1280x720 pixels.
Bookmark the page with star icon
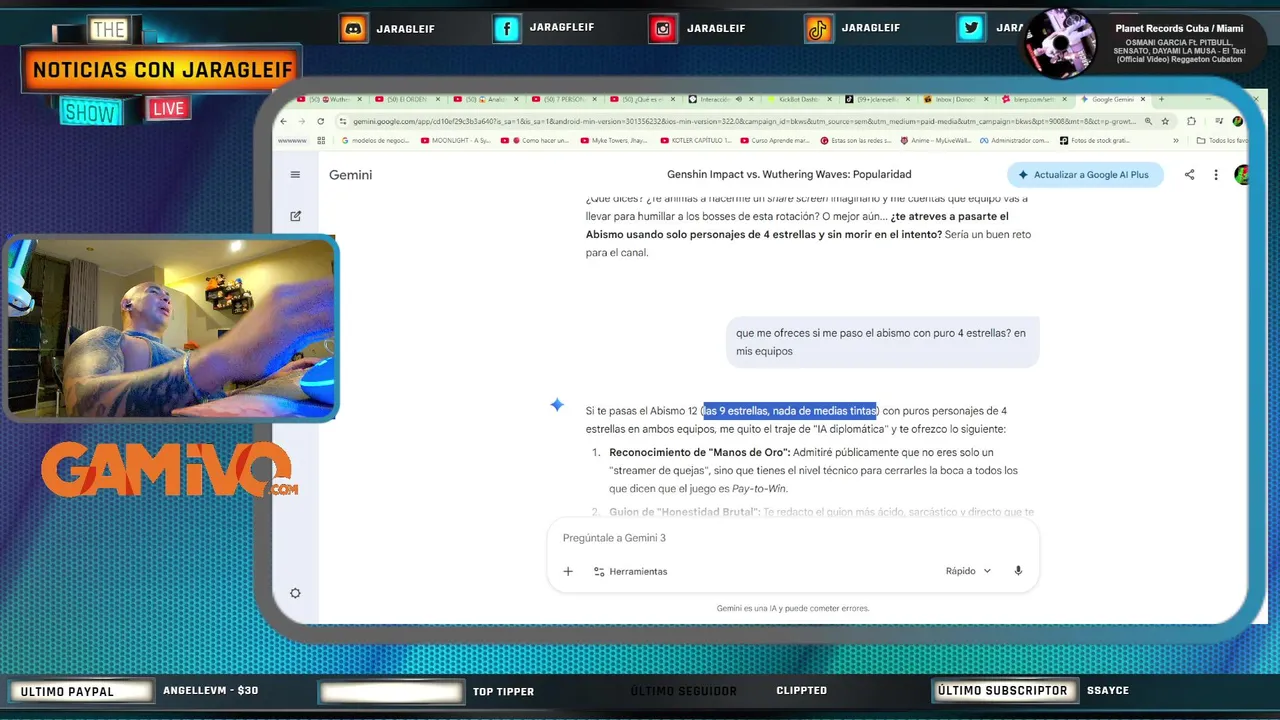[1166, 121]
